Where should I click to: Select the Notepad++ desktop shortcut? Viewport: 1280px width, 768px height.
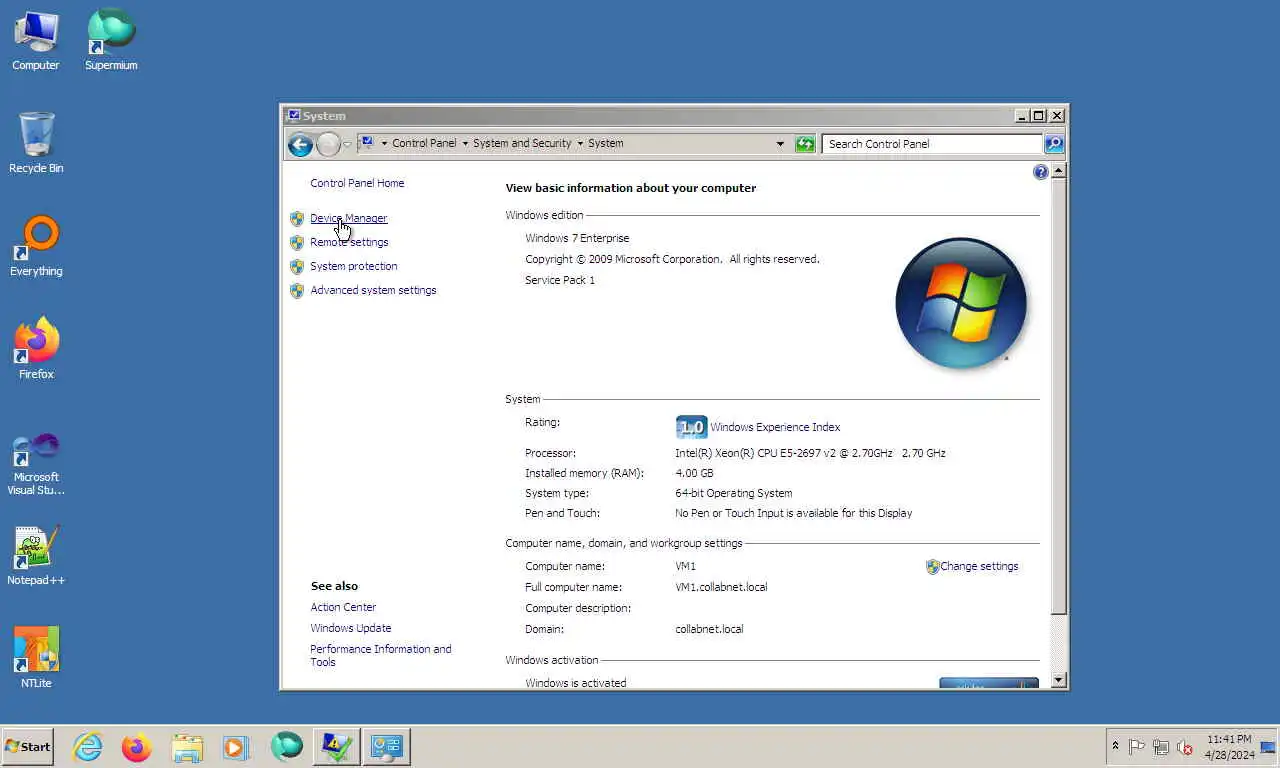coord(36,555)
